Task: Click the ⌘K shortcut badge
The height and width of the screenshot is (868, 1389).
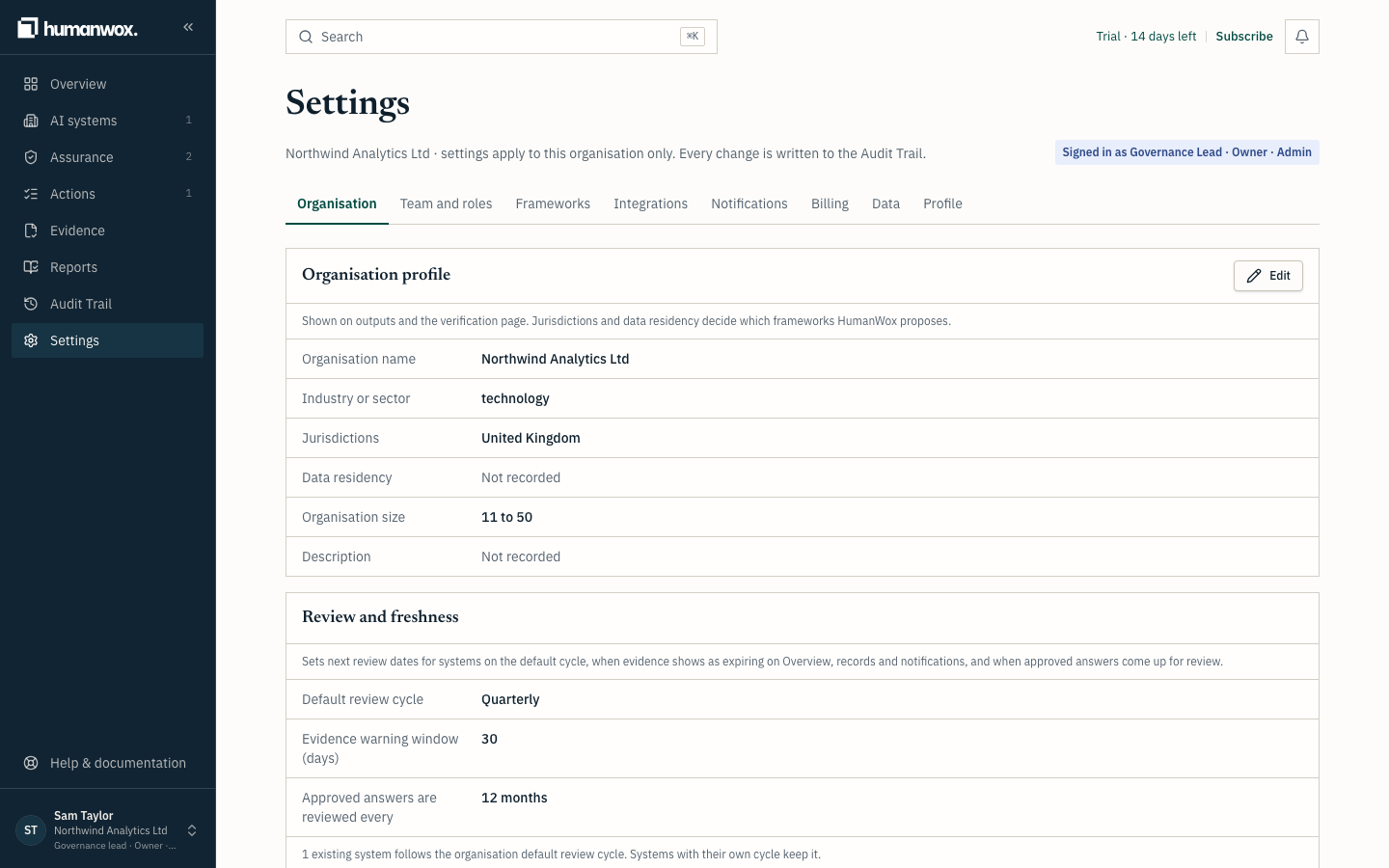Action: (x=693, y=37)
